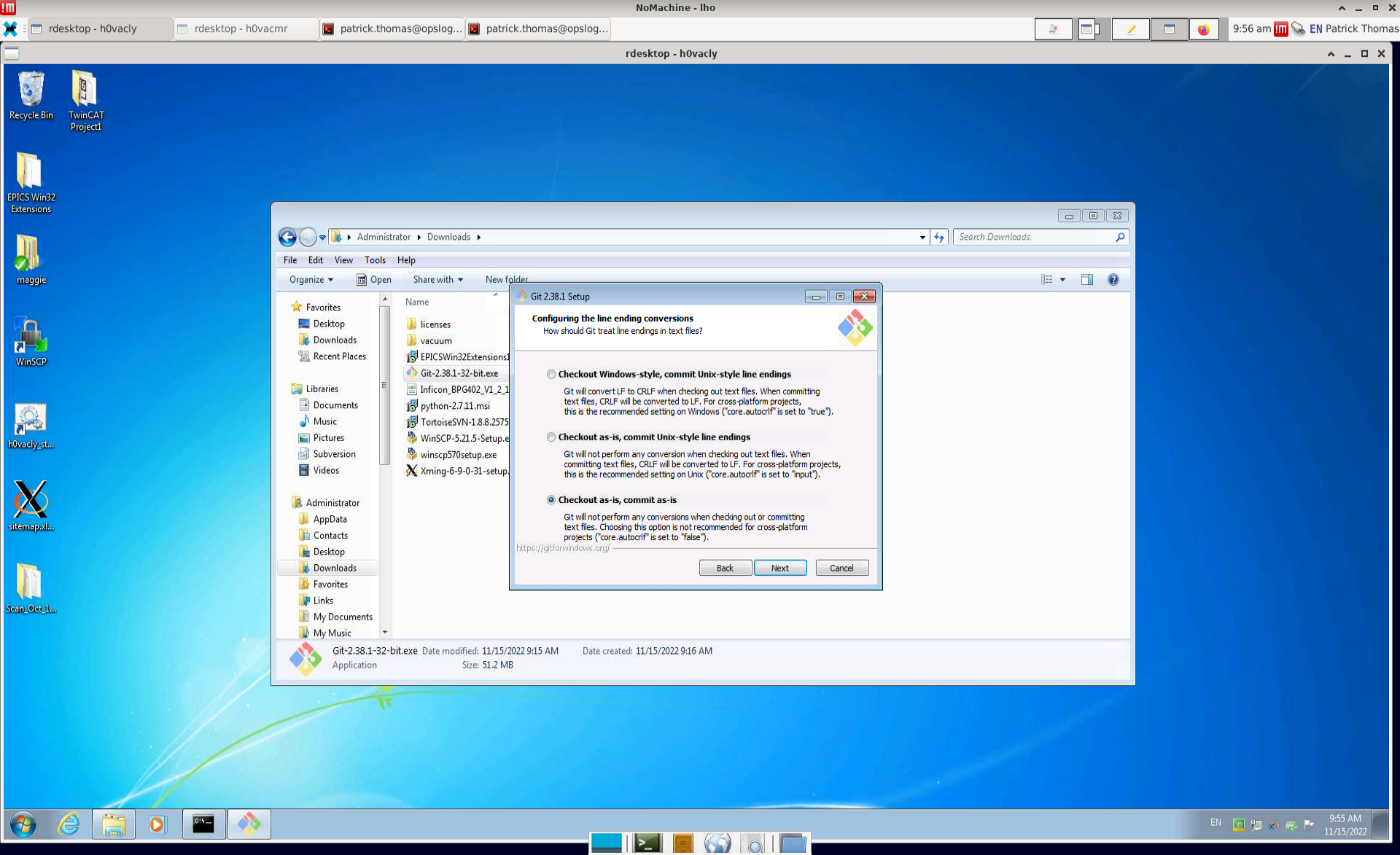The height and width of the screenshot is (855, 1400).
Task: Expand breadcrumb arrow after Administrator
Action: (x=419, y=237)
